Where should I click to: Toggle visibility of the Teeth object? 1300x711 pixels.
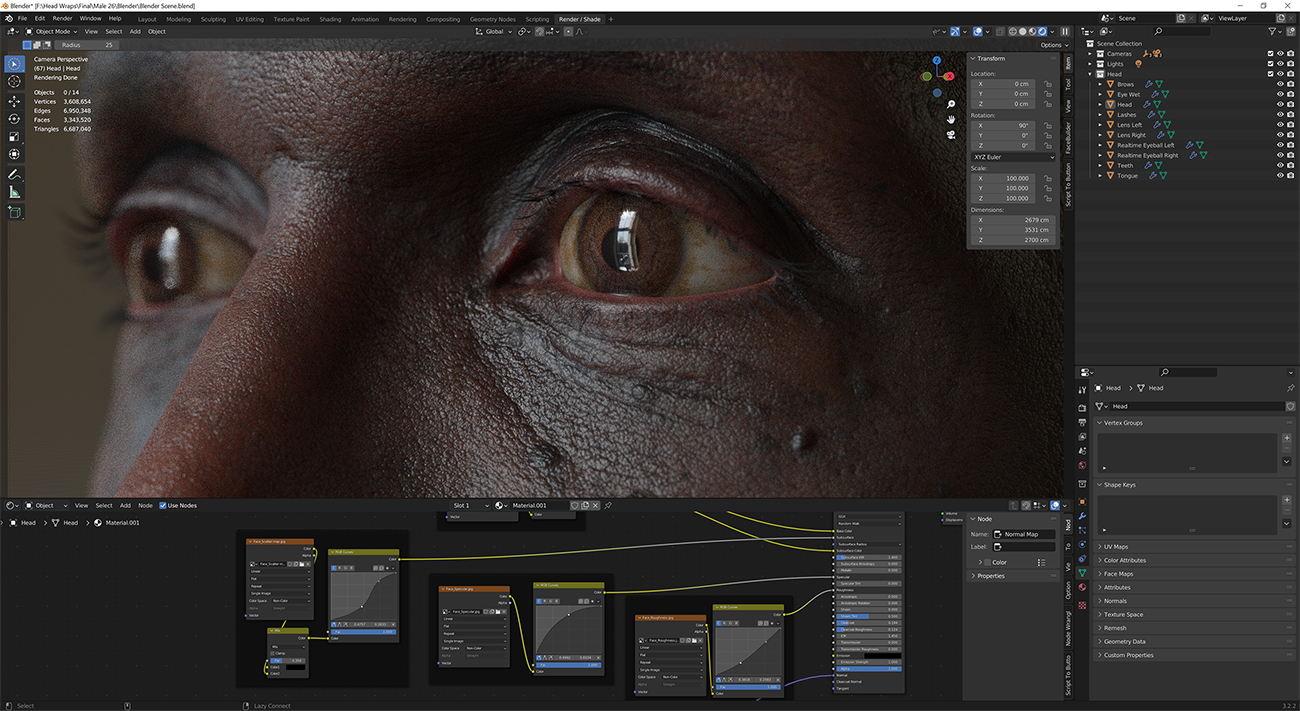tap(1281, 165)
